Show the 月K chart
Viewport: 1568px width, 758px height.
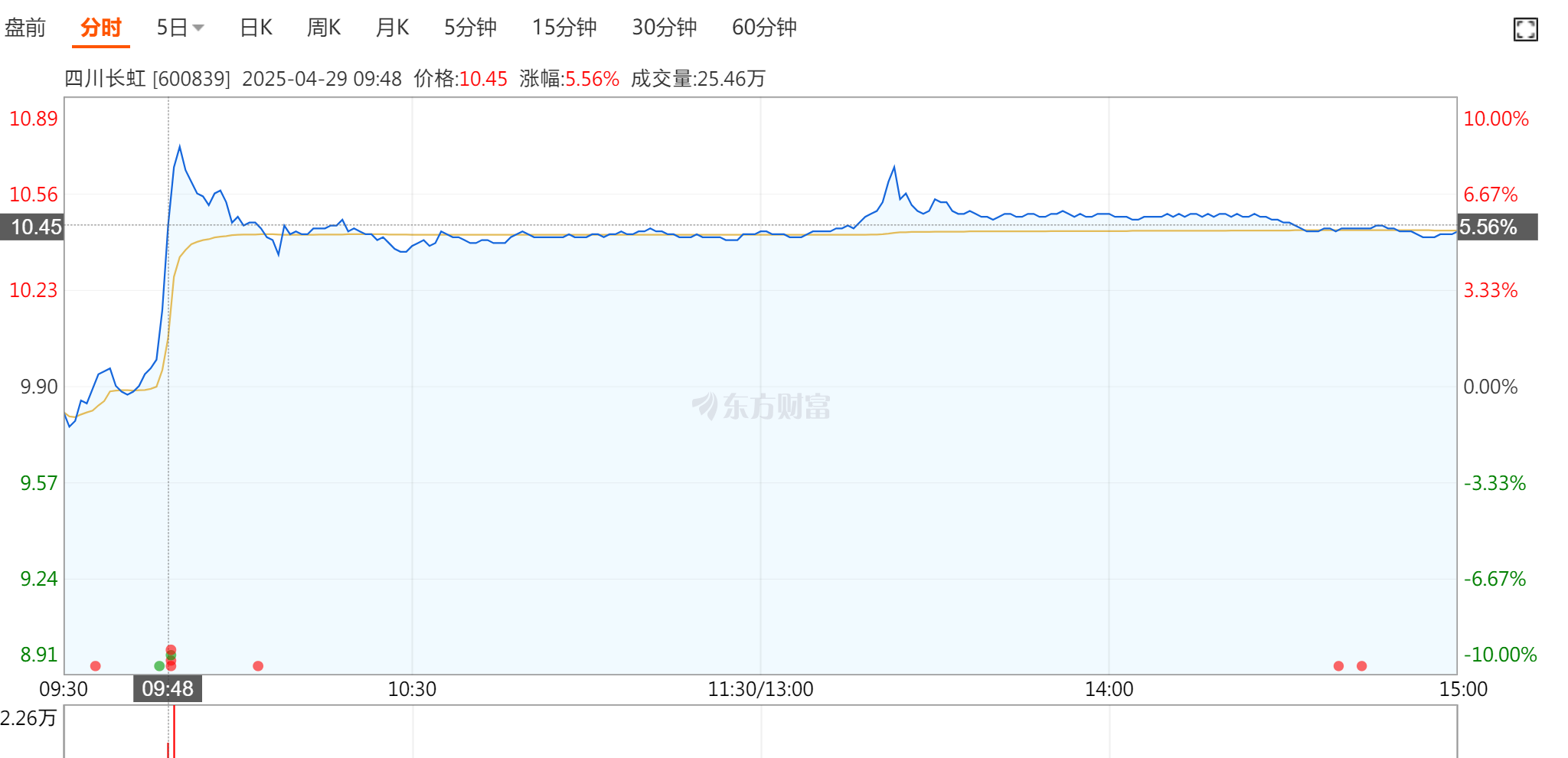tap(392, 28)
